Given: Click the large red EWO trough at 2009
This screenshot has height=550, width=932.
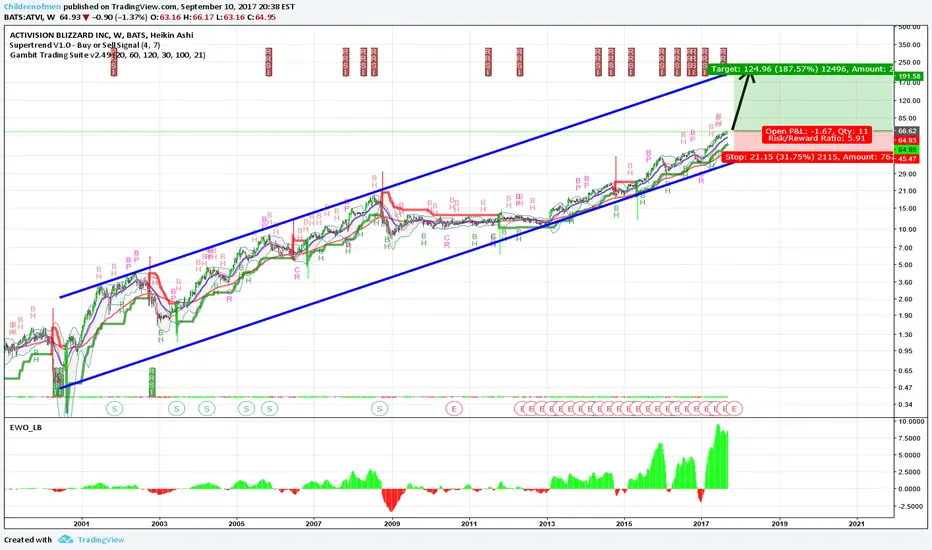Looking at the screenshot, I should pyautogui.click(x=391, y=499).
